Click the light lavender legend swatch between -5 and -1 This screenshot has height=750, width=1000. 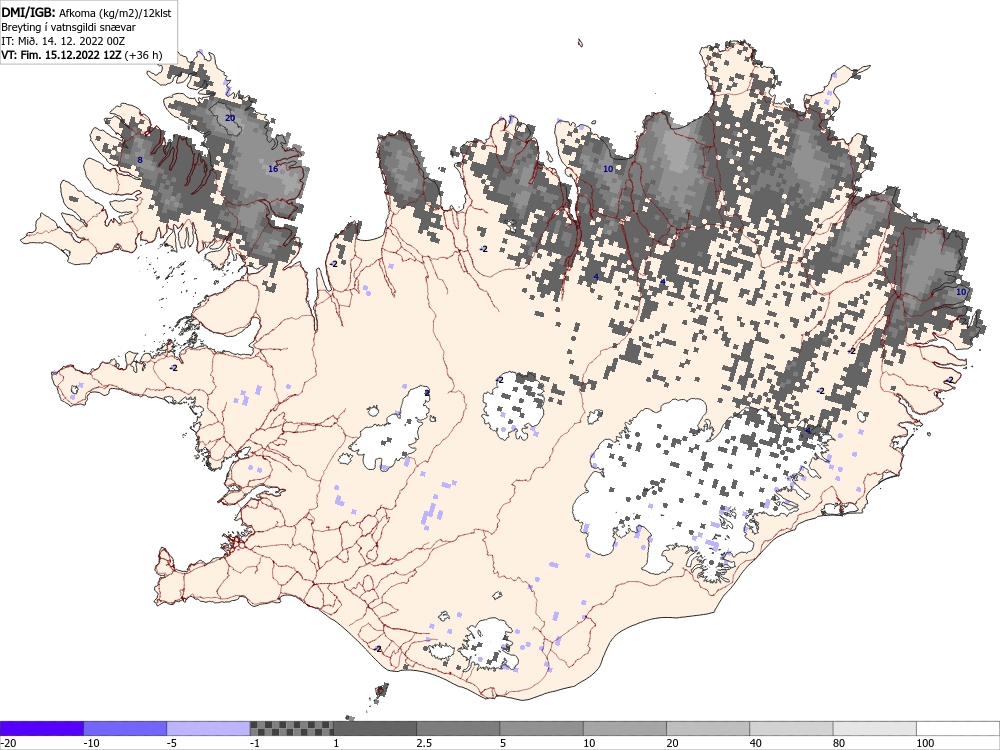coord(208,728)
